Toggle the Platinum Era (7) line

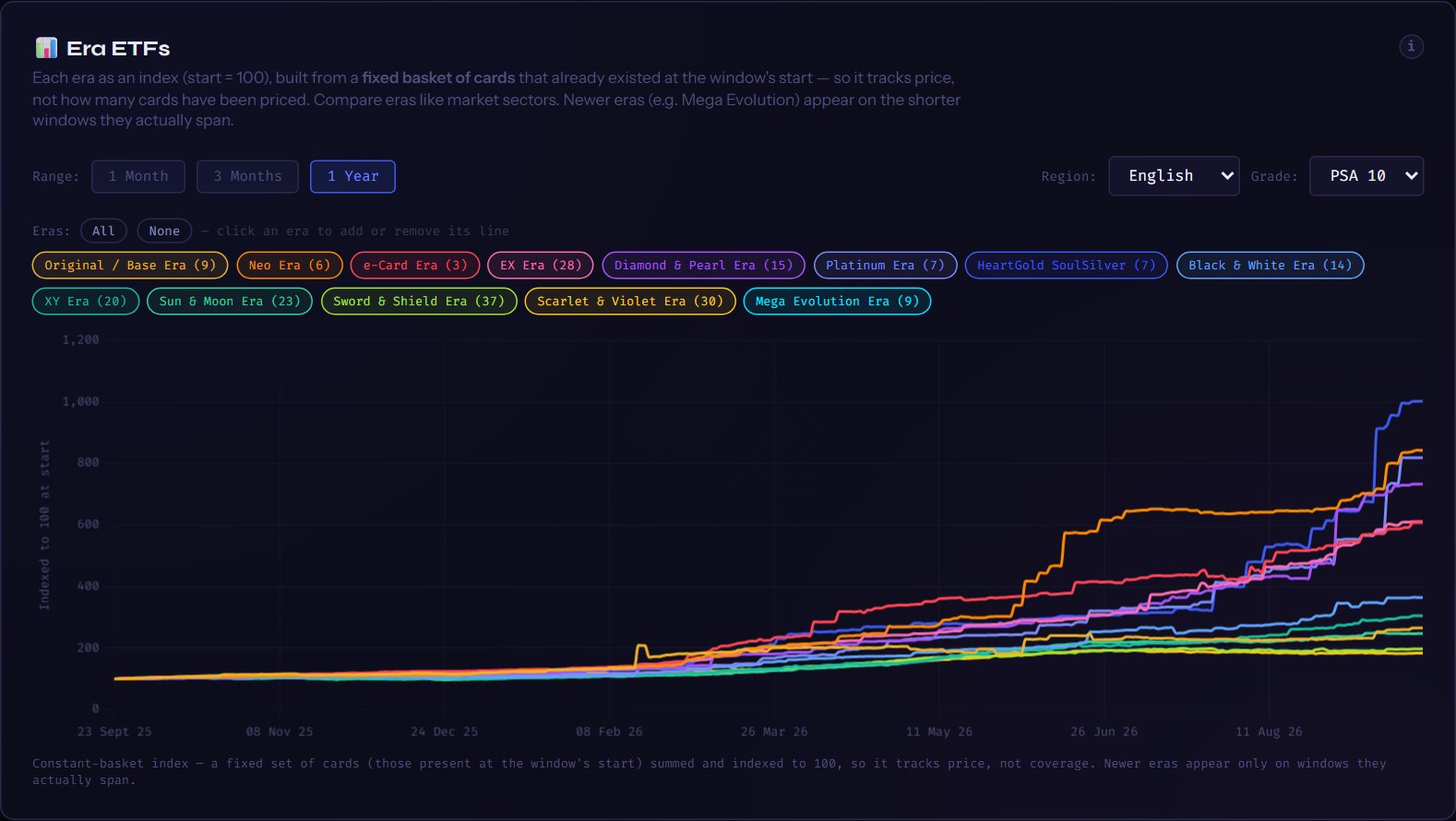tap(885, 265)
